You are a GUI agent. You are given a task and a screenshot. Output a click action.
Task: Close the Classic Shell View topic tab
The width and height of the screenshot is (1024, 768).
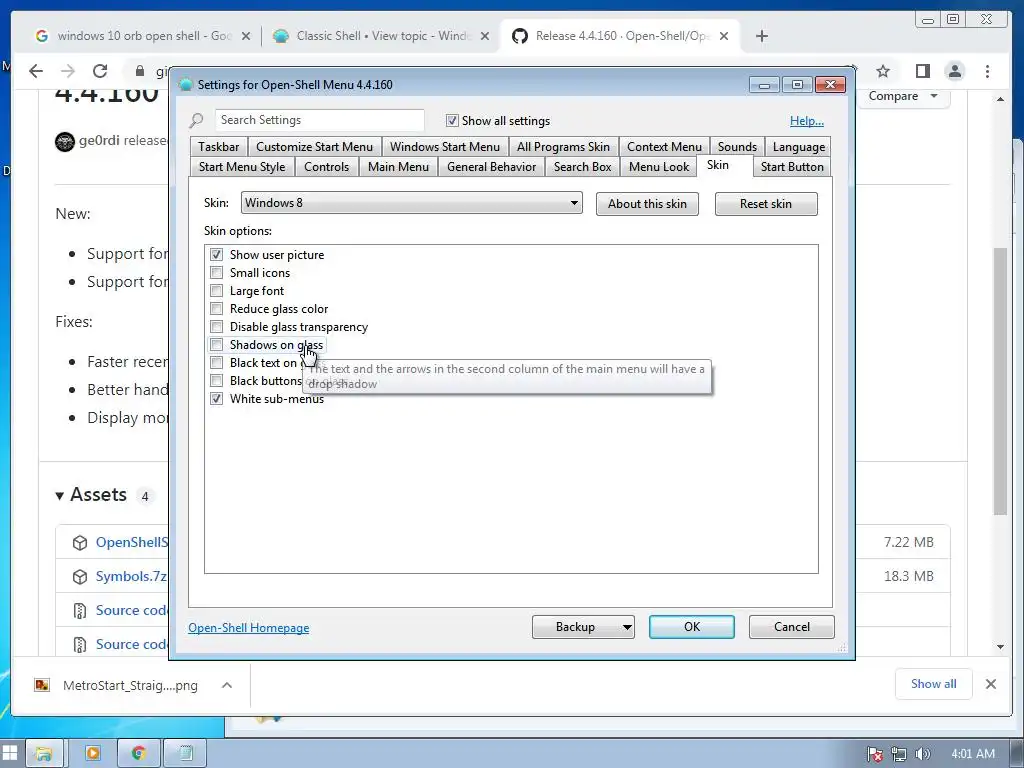485,36
